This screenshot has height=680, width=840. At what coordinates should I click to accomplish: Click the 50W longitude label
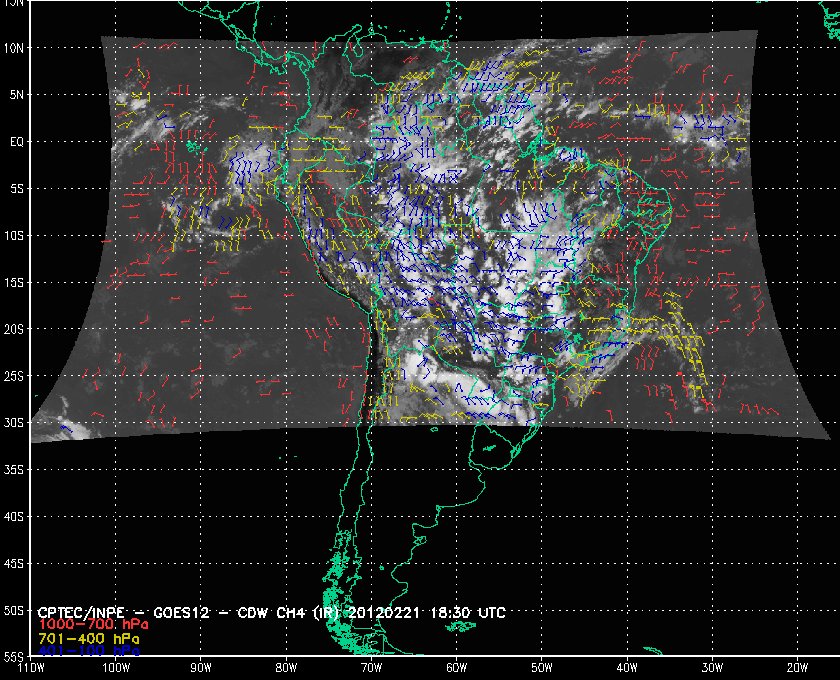(542, 668)
